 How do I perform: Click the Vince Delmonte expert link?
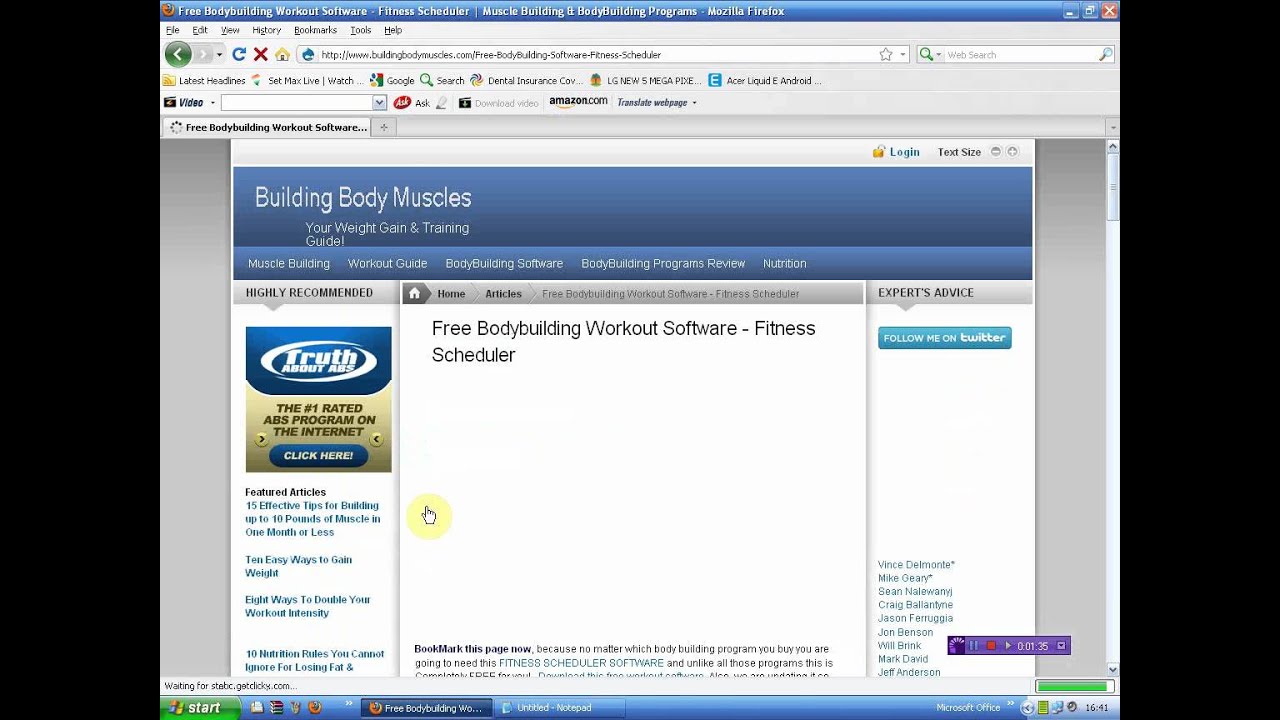(x=916, y=564)
